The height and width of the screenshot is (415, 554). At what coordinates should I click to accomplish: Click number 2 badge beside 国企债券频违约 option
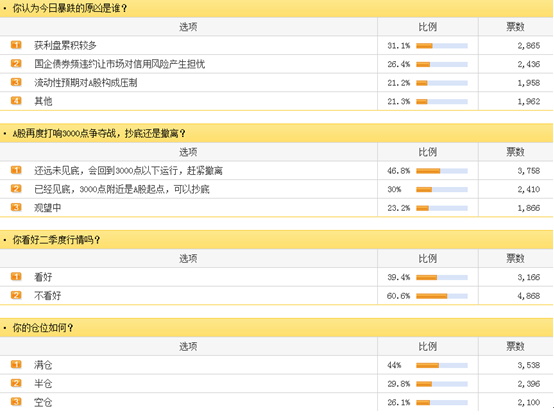[x=16, y=64]
